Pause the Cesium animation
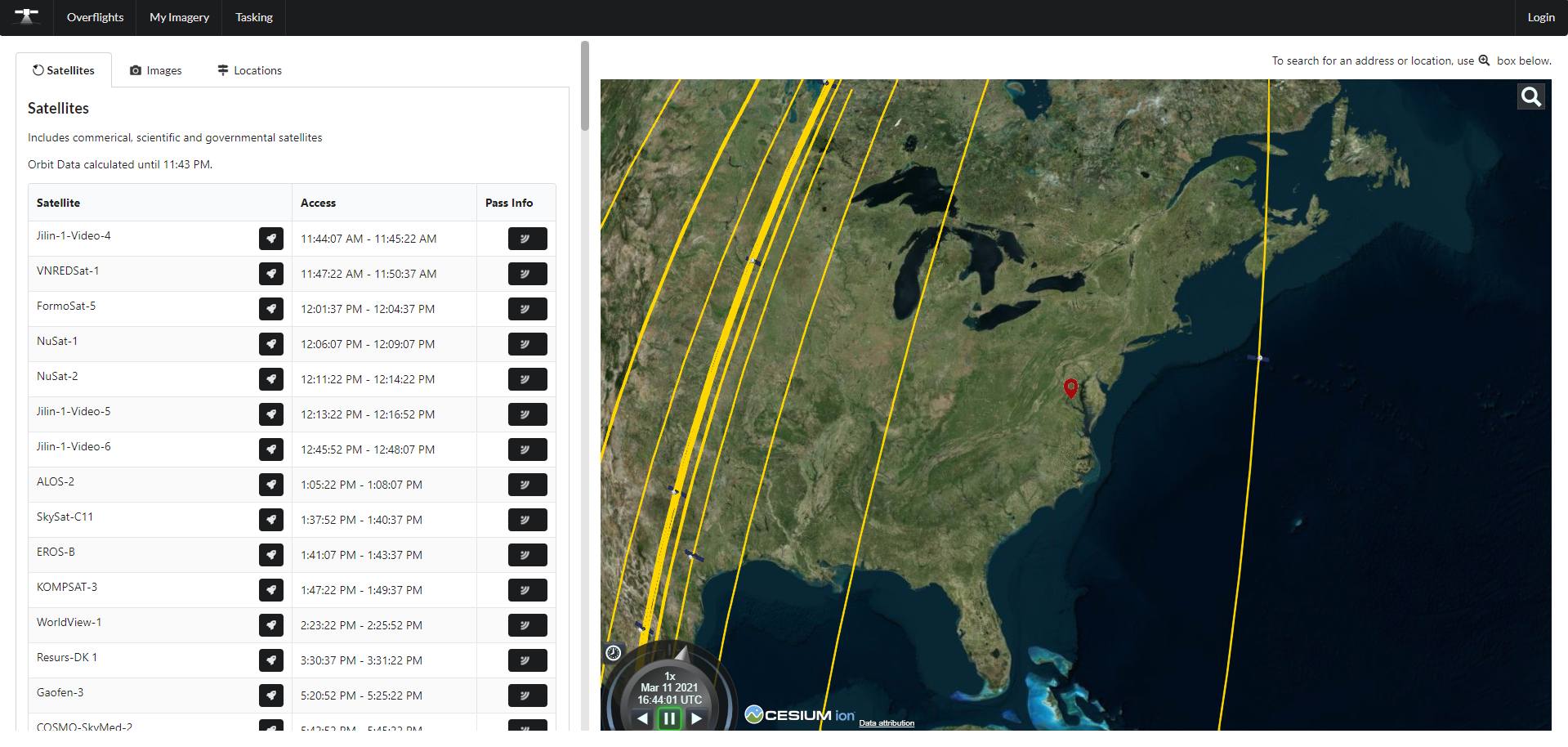The image size is (1568, 747). pyautogui.click(x=669, y=718)
